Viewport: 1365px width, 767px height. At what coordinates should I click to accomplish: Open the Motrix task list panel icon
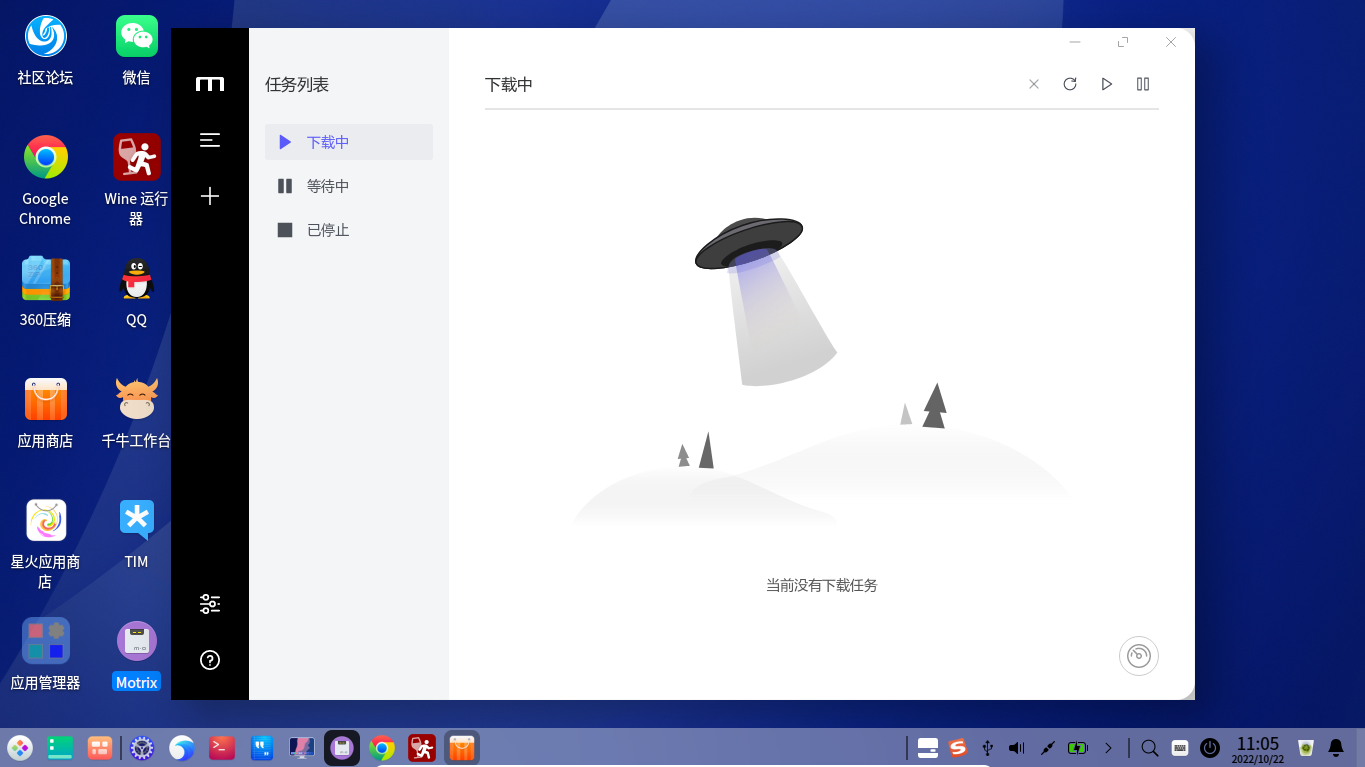coord(210,140)
